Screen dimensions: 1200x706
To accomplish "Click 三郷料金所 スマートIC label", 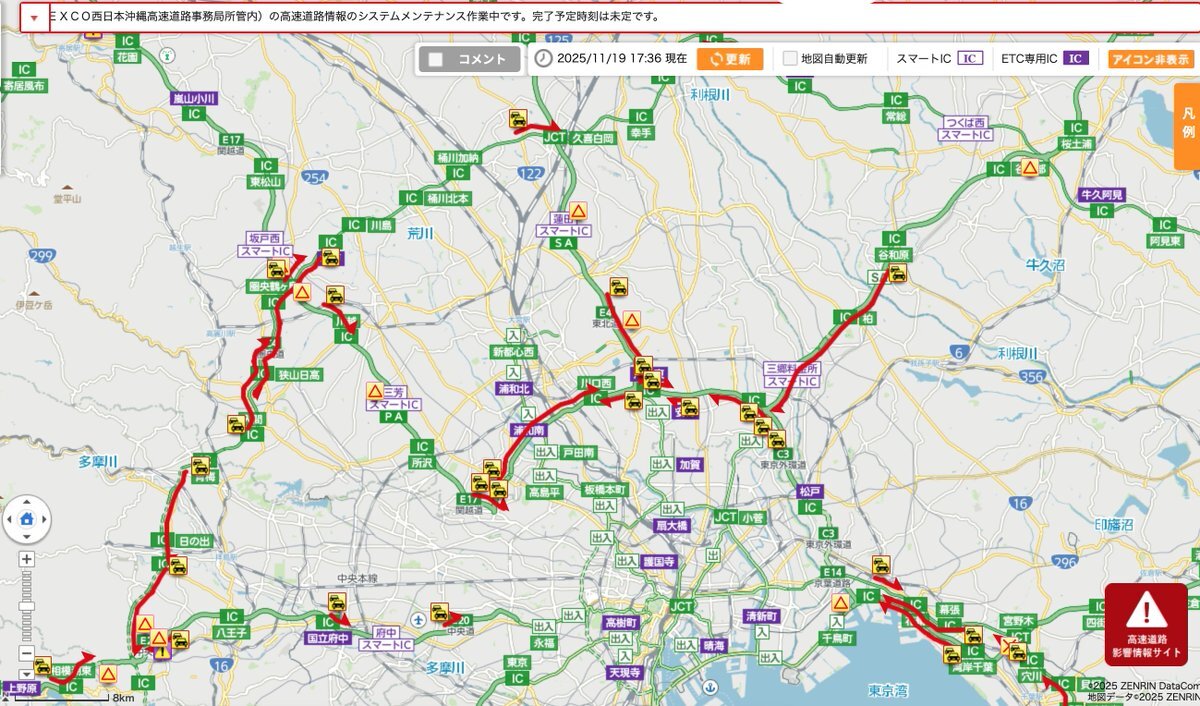I will [x=792, y=375].
